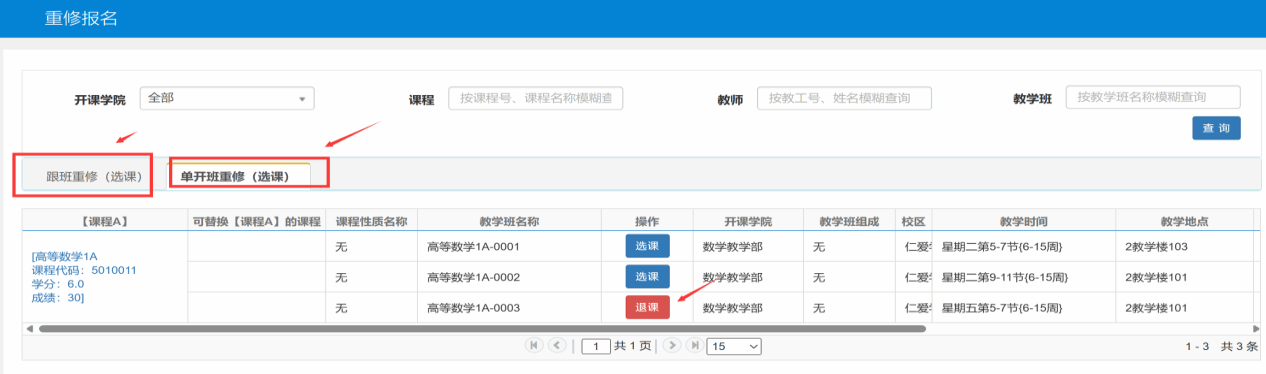Viewport: 1266px width, 374px height.
Task: Click 选课 for 高等数学1A-0002
Action: [647, 276]
